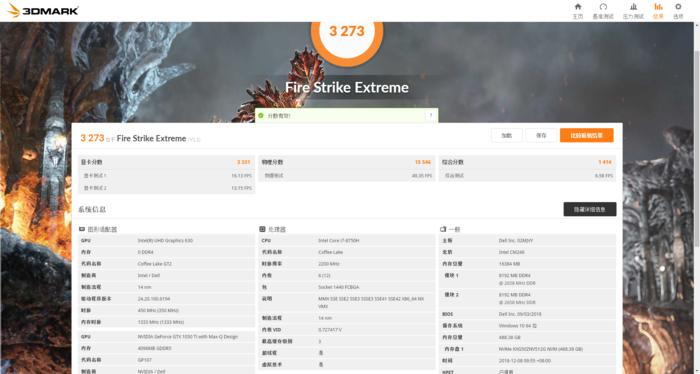Click the graphics adapter section icon

pos(82,229)
